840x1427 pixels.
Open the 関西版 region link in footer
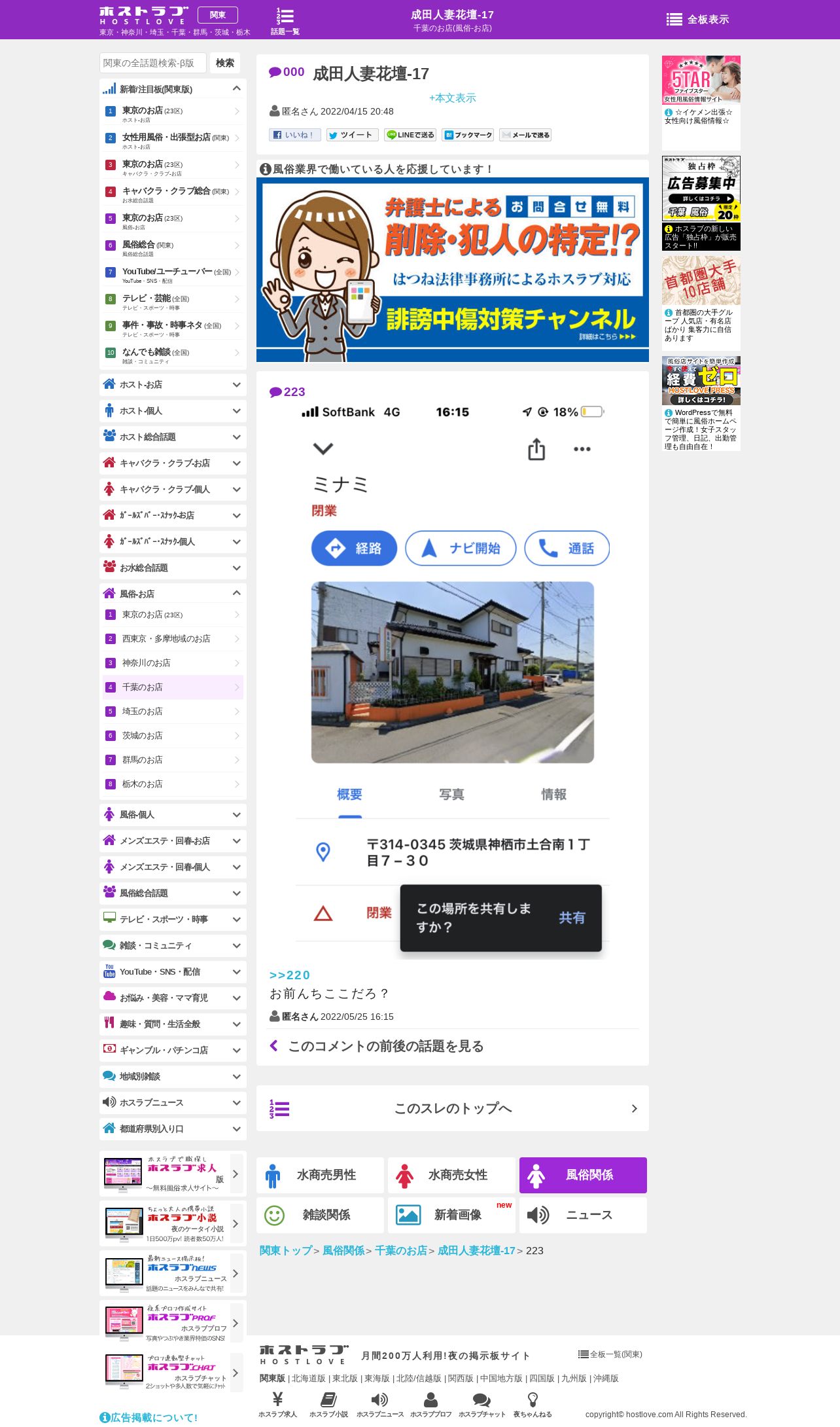pos(461,1378)
